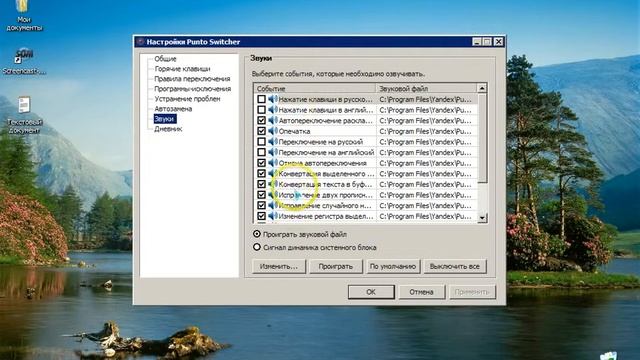The width and height of the screenshot is (640, 360).
Task: Click sound file path in Переключение на русский row
Action: point(425,142)
